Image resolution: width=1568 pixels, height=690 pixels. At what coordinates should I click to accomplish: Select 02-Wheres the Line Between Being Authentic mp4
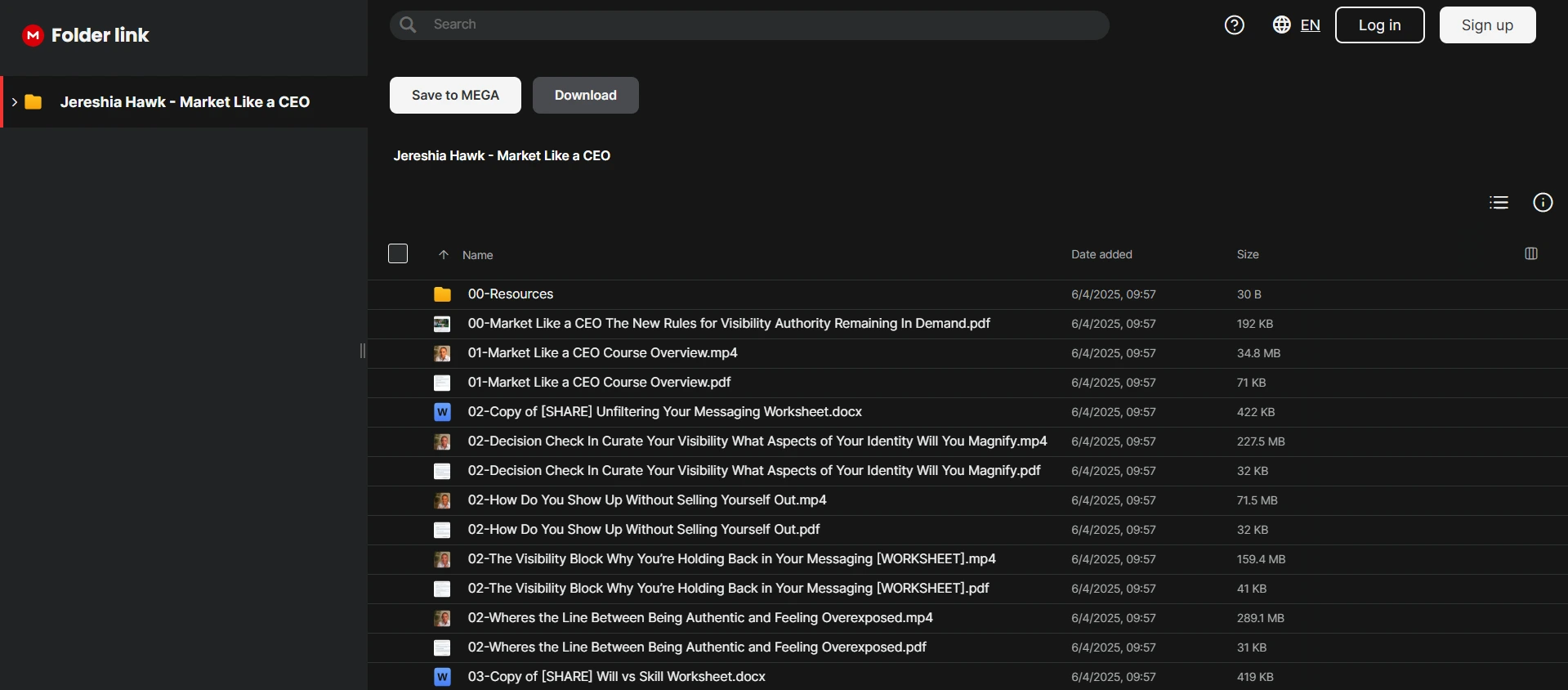[x=700, y=618]
